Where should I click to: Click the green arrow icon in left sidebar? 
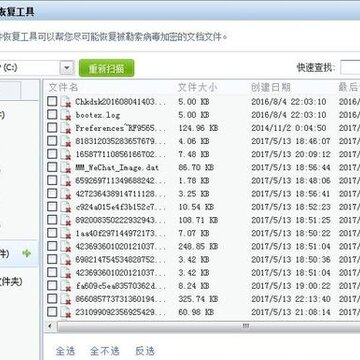(x=27, y=254)
